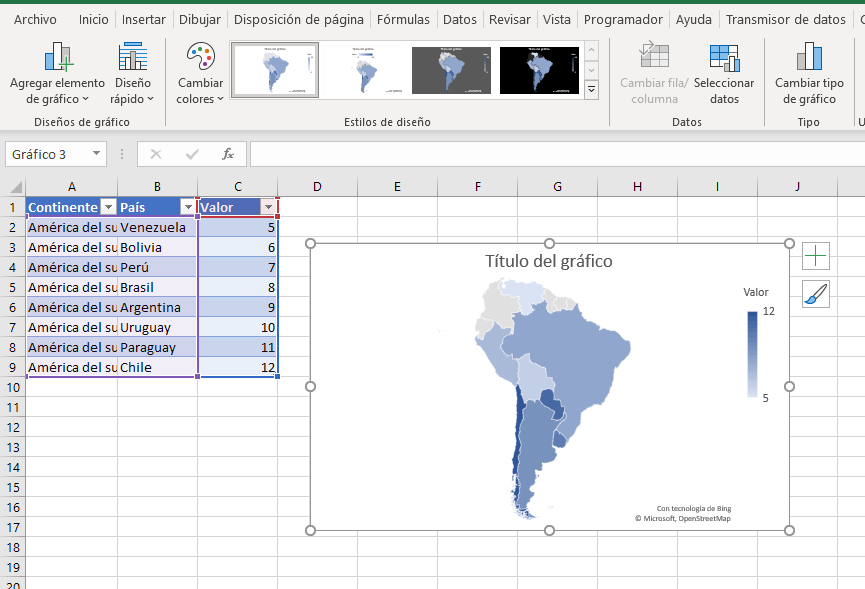Click inside the formula bar field
865x589 pixels.
coord(557,154)
